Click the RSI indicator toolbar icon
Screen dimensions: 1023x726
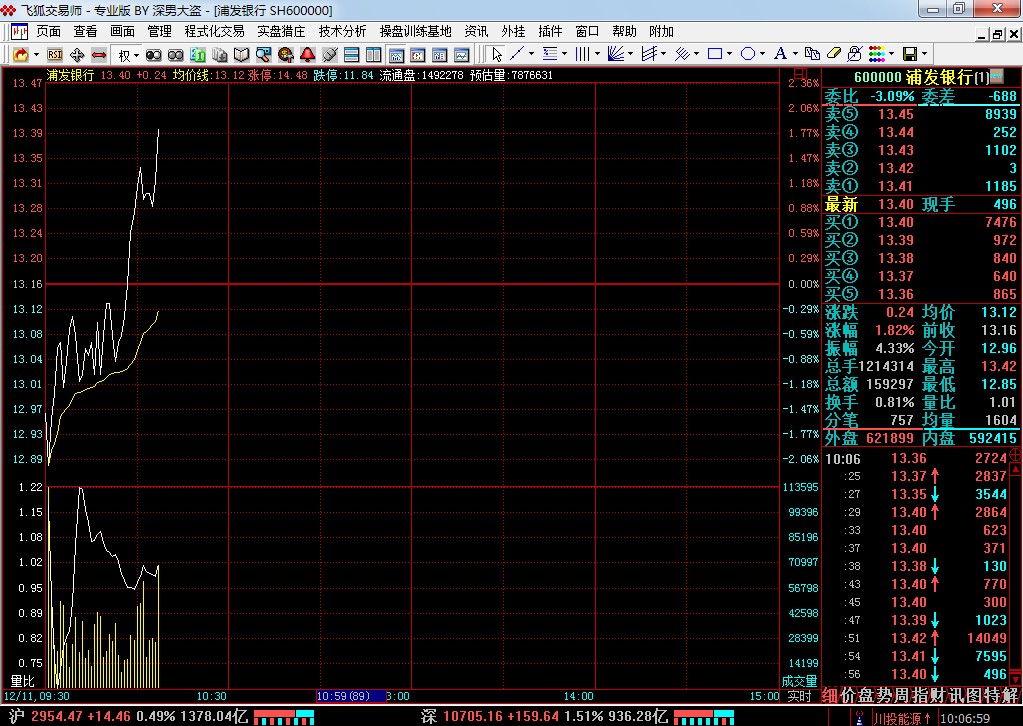pyautogui.click(x=55, y=55)
